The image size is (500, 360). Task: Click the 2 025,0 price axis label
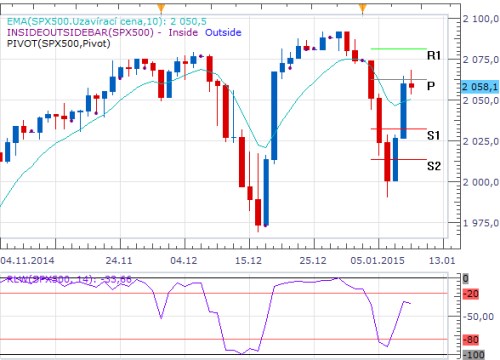tap(481, 141)
